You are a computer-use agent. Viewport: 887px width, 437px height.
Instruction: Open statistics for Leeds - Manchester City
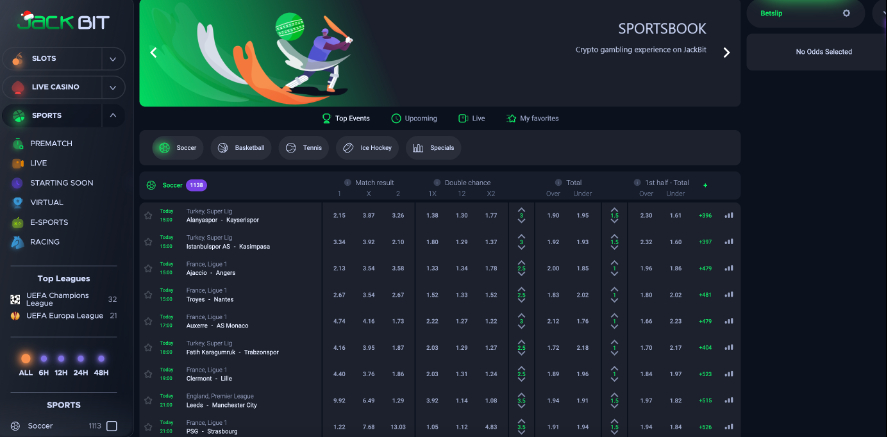coord(729,400)
